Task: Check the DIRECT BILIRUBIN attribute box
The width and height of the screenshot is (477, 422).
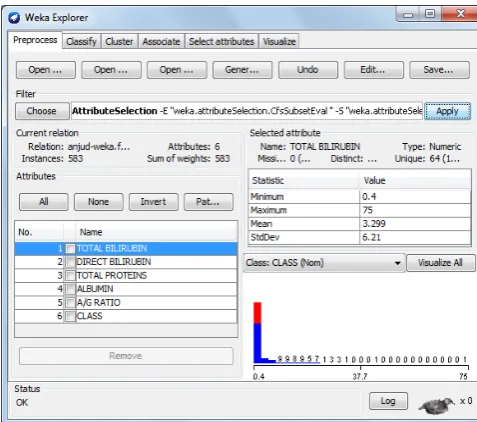Action: coord(70,262)
